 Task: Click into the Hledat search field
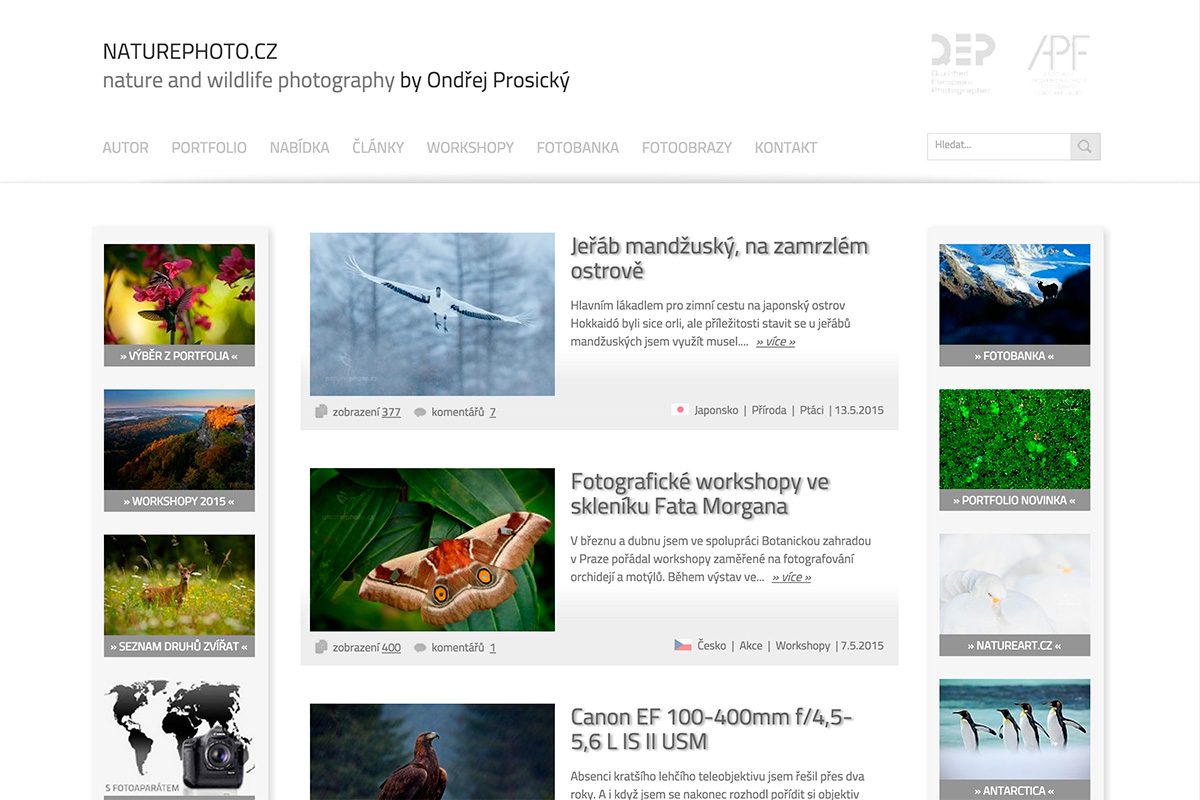click(998, 146)
